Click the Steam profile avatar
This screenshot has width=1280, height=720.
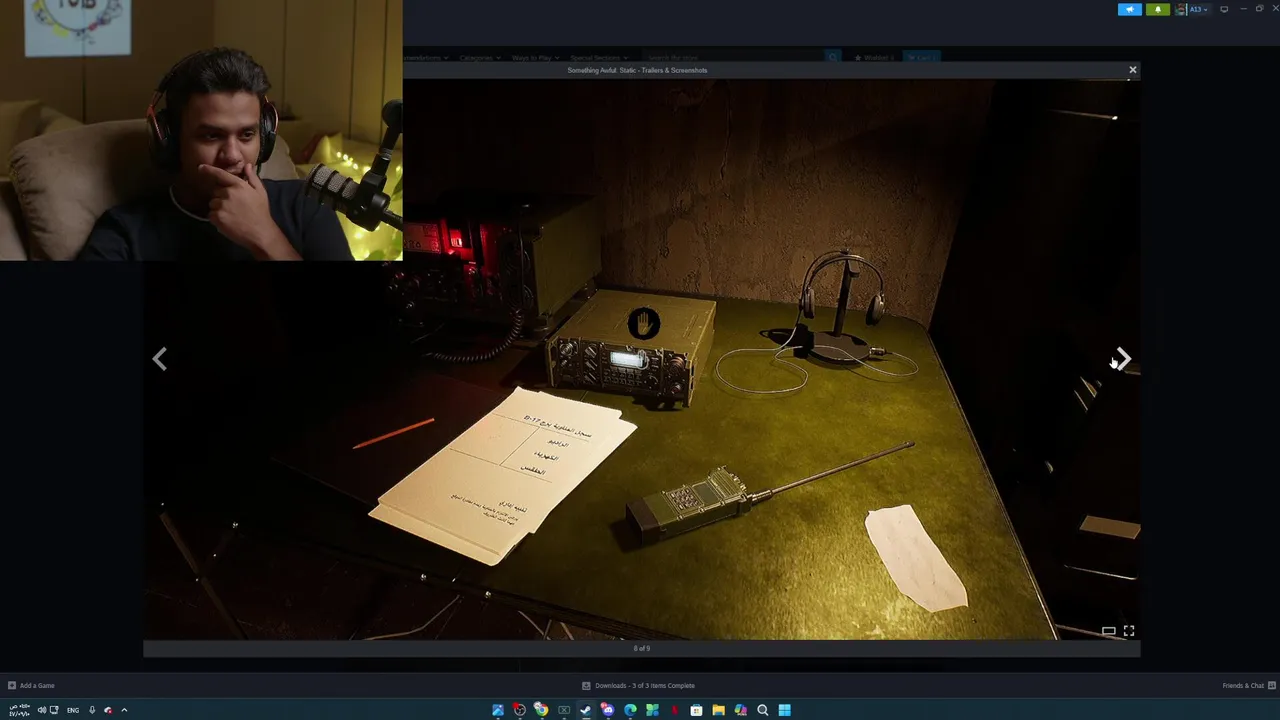coord(1181,9)
